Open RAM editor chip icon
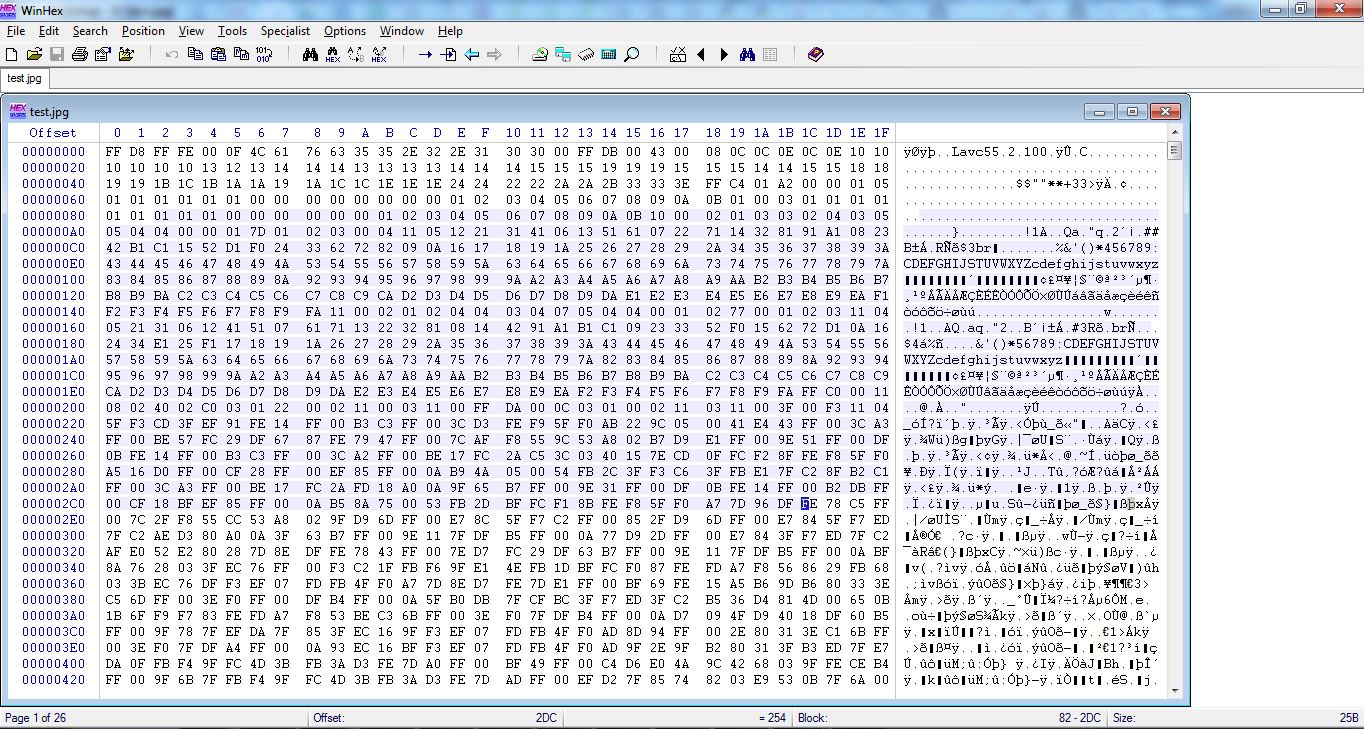Image resolution: width=1364 pixels, height=729 pixels. pos(586,54)
